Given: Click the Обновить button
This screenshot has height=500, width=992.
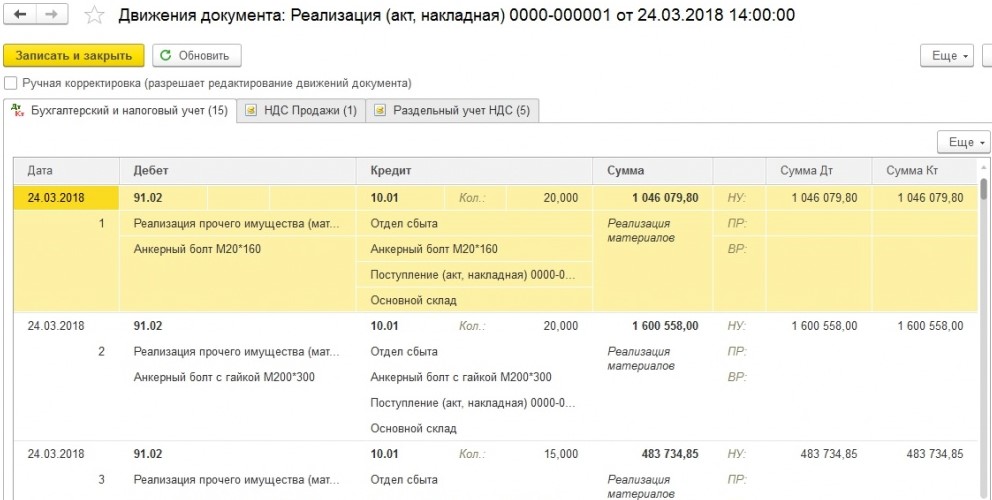Looking at the screenshot, I should [x=195, y=56].
